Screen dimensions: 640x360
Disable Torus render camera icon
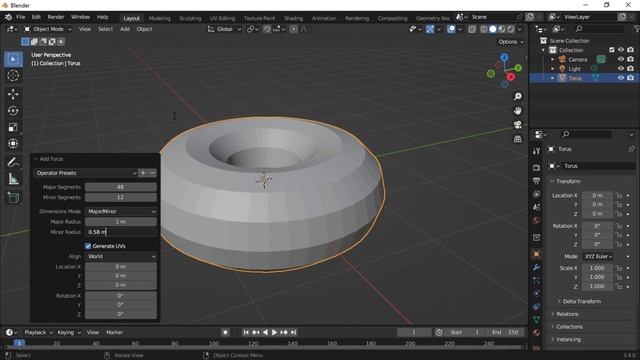coord(631,78)
